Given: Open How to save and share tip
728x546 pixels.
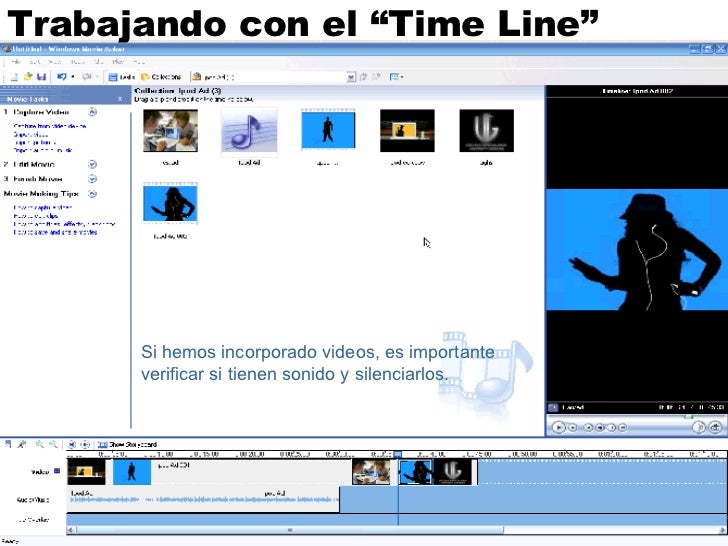Looking at the screenshot, I should click(x=55, y=232).
